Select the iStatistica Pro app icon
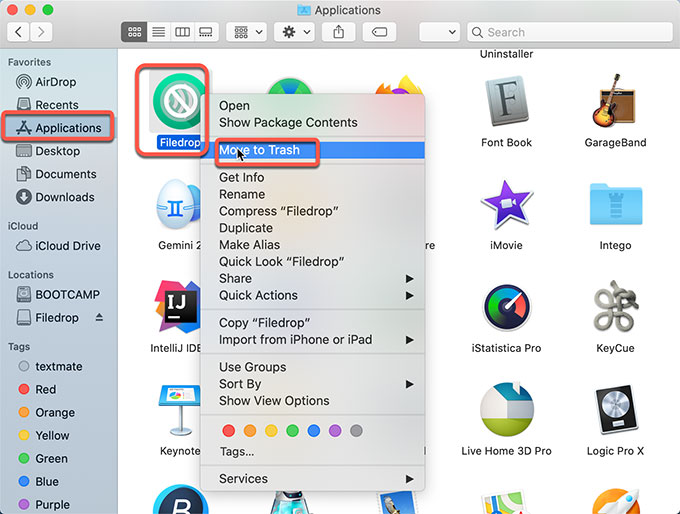The image size is (680, 514). (x=506, y=307)
